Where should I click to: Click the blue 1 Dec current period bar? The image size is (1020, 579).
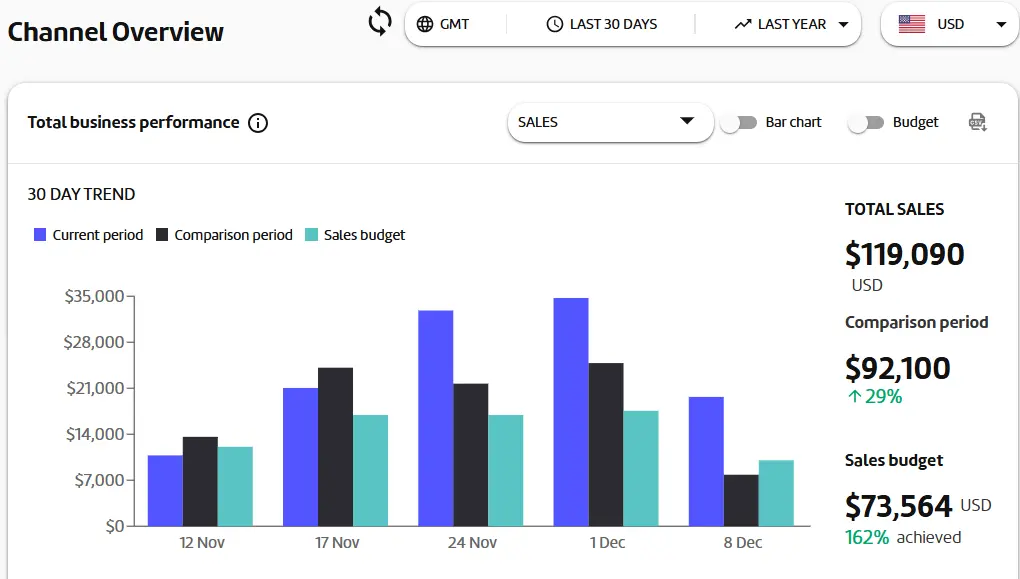[x=571, y=412]
